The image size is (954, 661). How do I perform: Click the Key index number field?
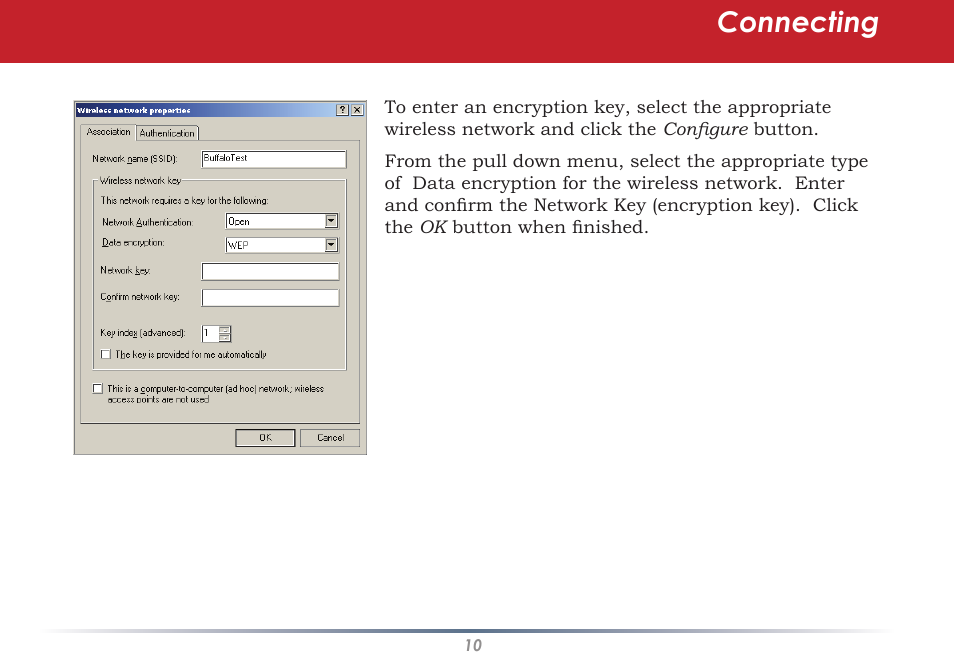(x=211, y=334)
